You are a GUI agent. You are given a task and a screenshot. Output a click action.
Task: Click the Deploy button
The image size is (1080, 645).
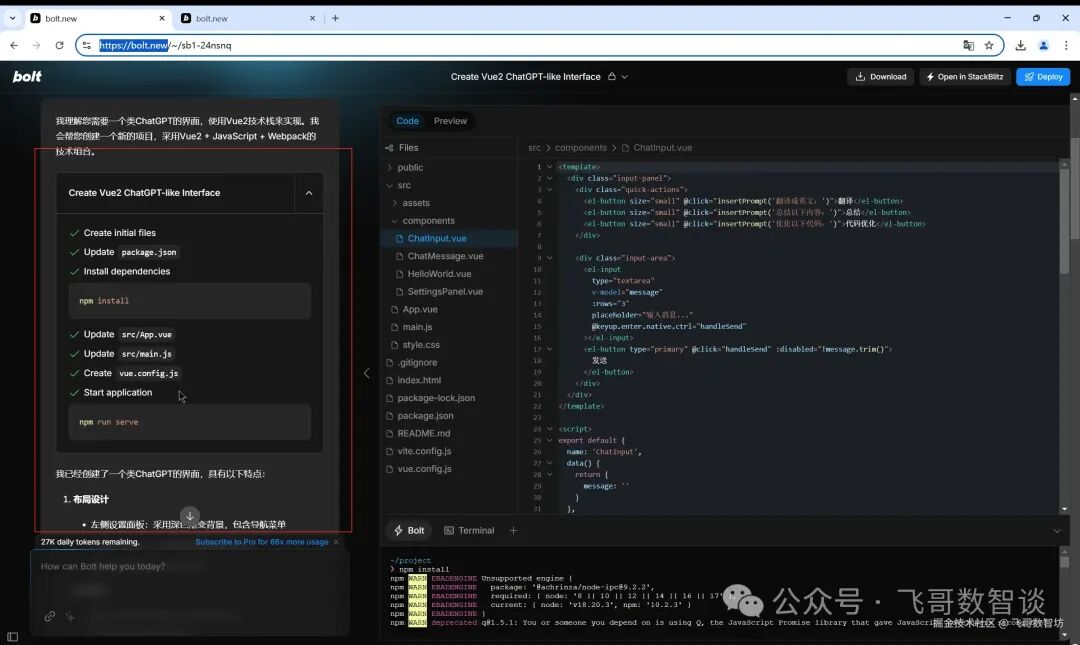(x=1043, y=76)
